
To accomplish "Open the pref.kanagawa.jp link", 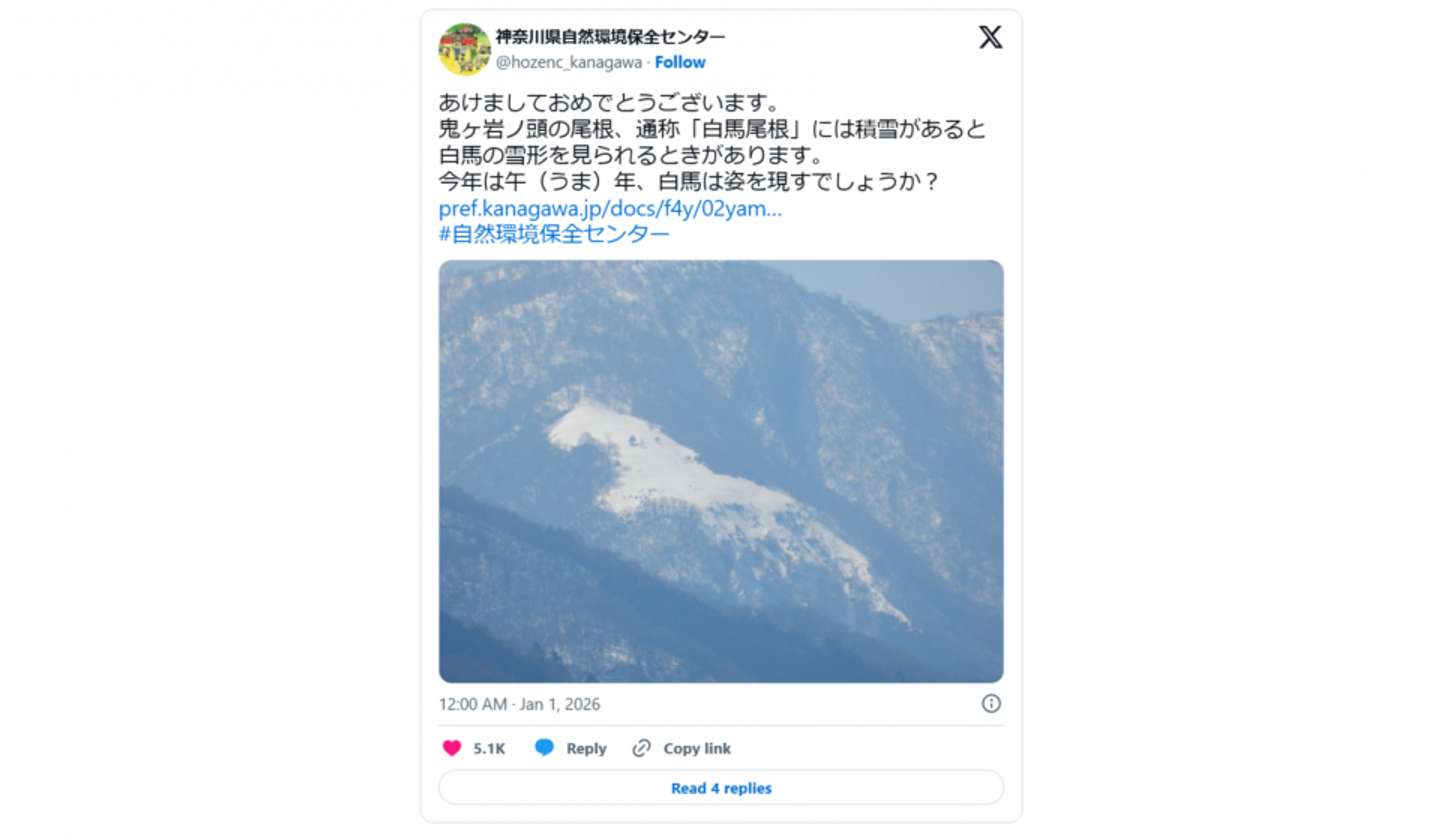I will (610, 210).
